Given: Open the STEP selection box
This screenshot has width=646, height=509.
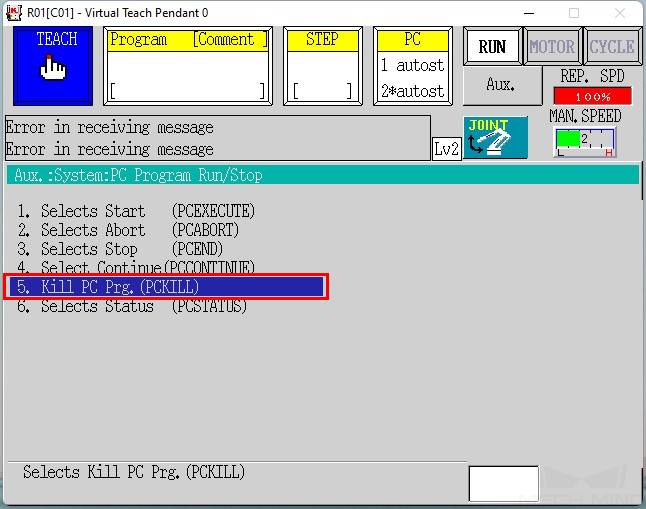Looking at the screenshot, I should 323,66.
